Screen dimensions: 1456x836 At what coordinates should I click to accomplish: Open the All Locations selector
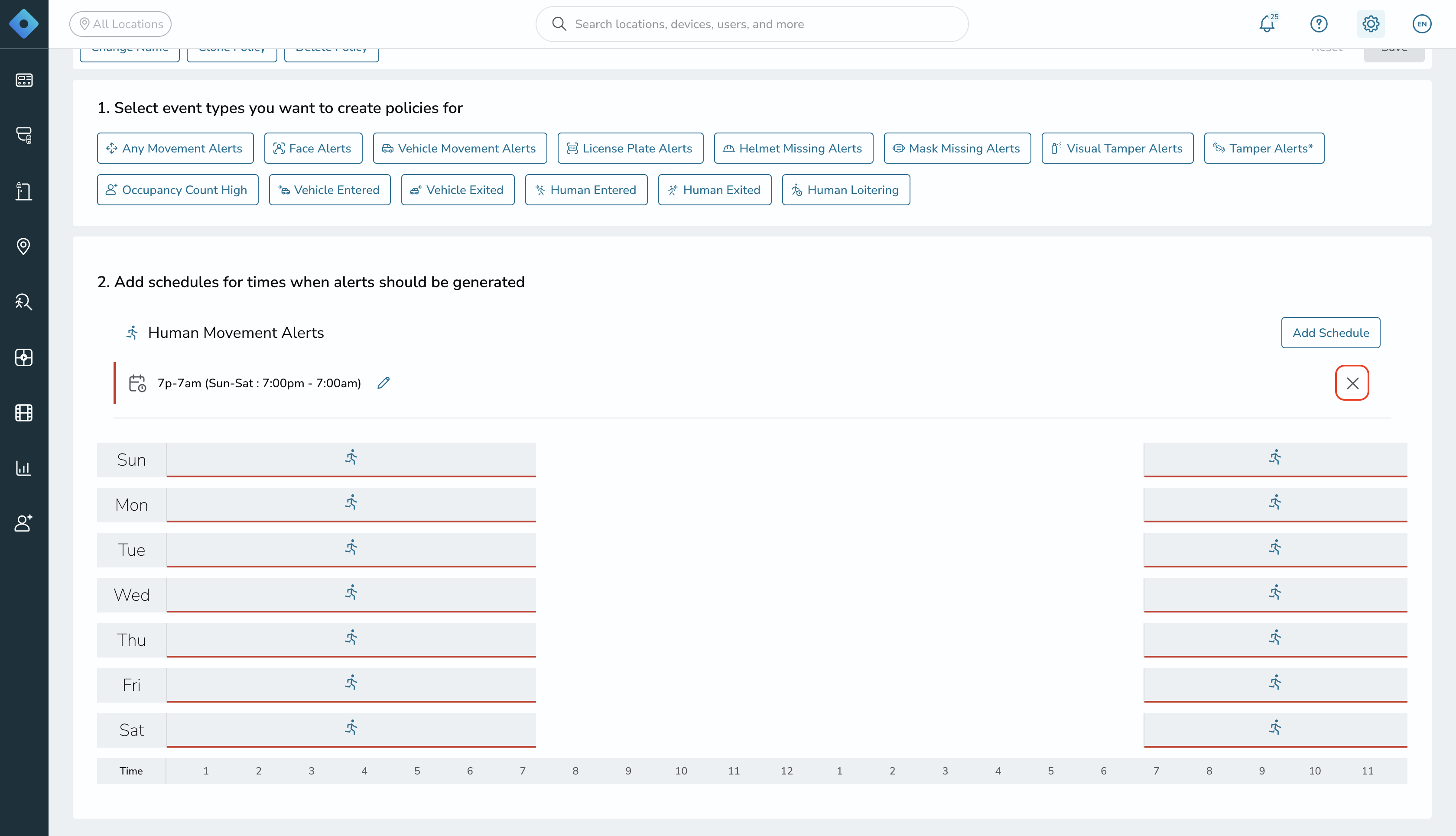coord(120,24)
